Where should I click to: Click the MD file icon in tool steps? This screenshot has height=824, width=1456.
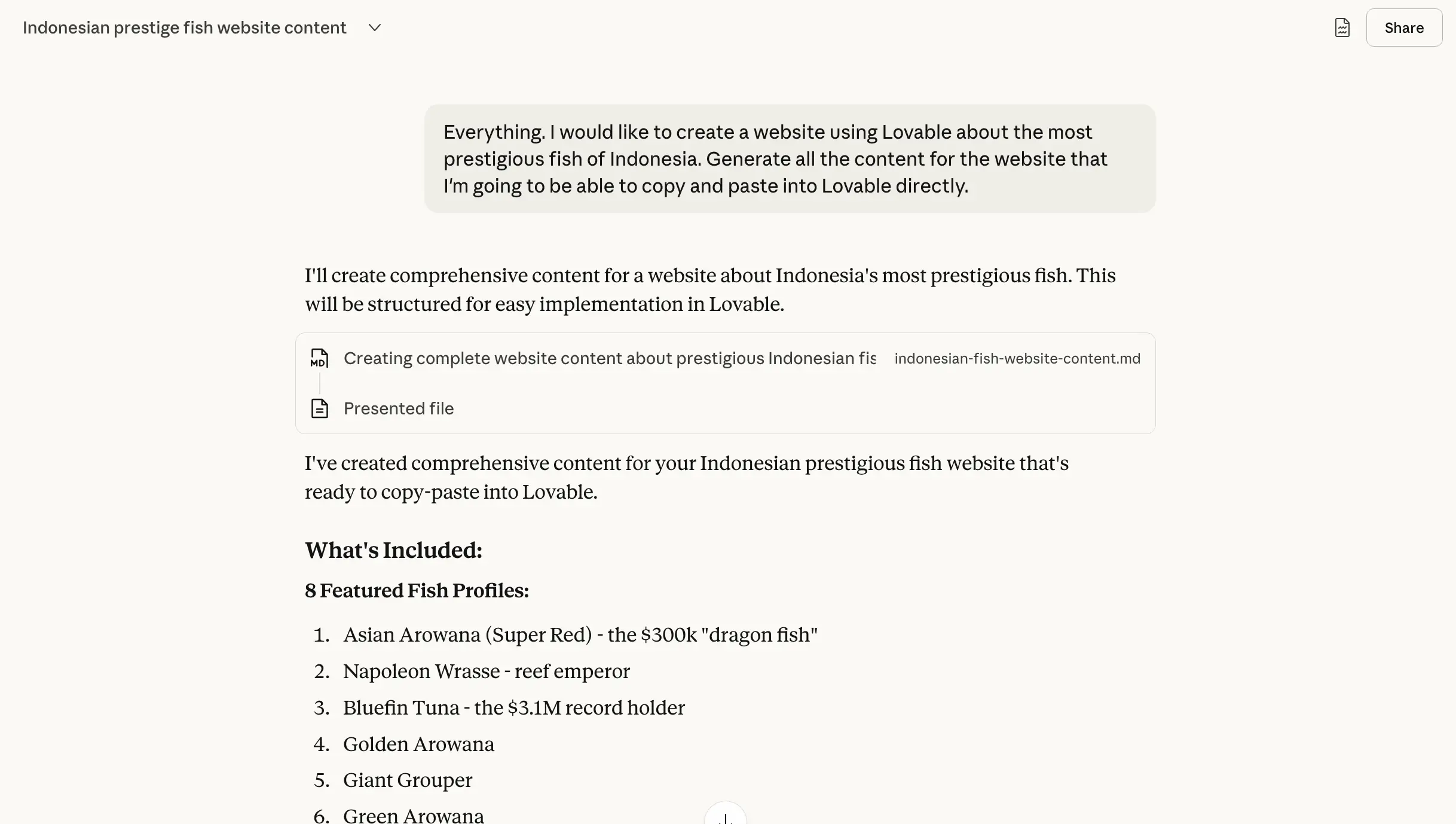(x=319, y=358)
